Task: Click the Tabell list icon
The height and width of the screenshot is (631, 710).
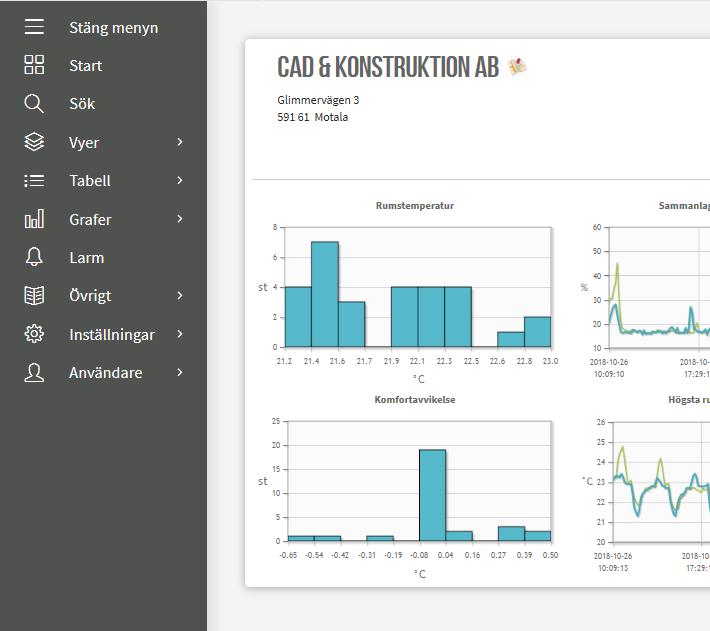Action: 34,181
